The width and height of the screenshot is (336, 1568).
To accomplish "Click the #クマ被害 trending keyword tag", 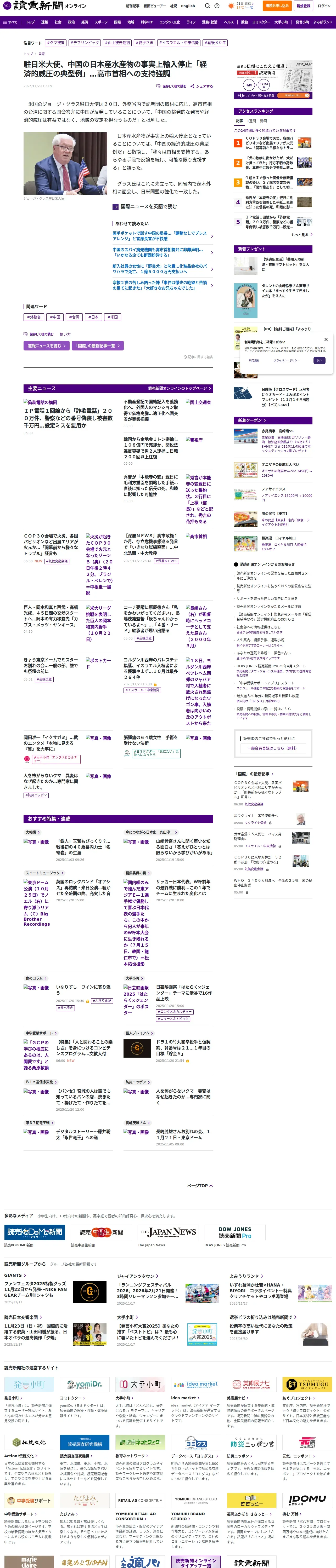I will [55, 43].
